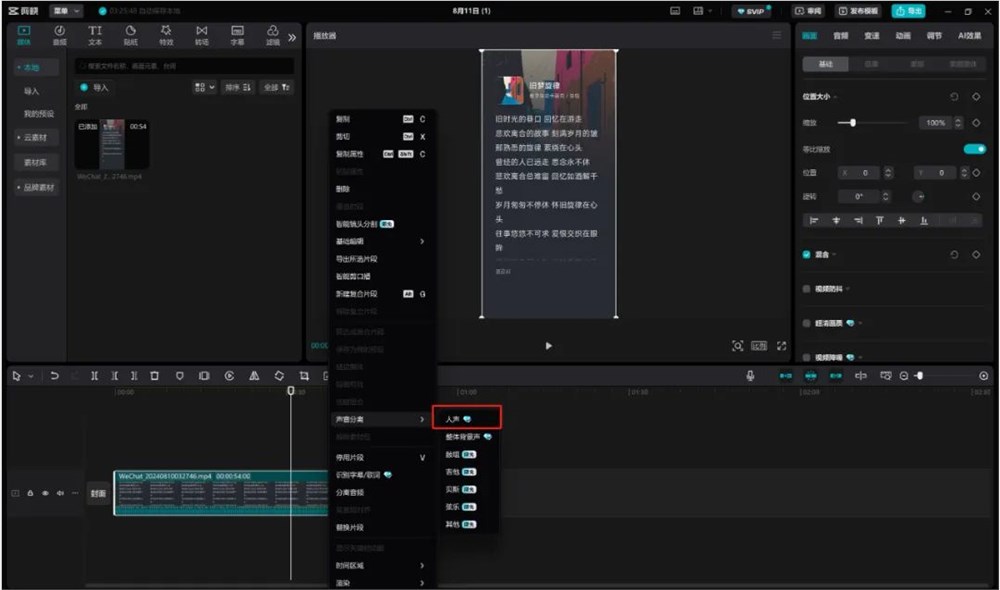Enable the 视频降噪 checkbox
Viewport: 1000px width, 590px height.
point(806,357)
